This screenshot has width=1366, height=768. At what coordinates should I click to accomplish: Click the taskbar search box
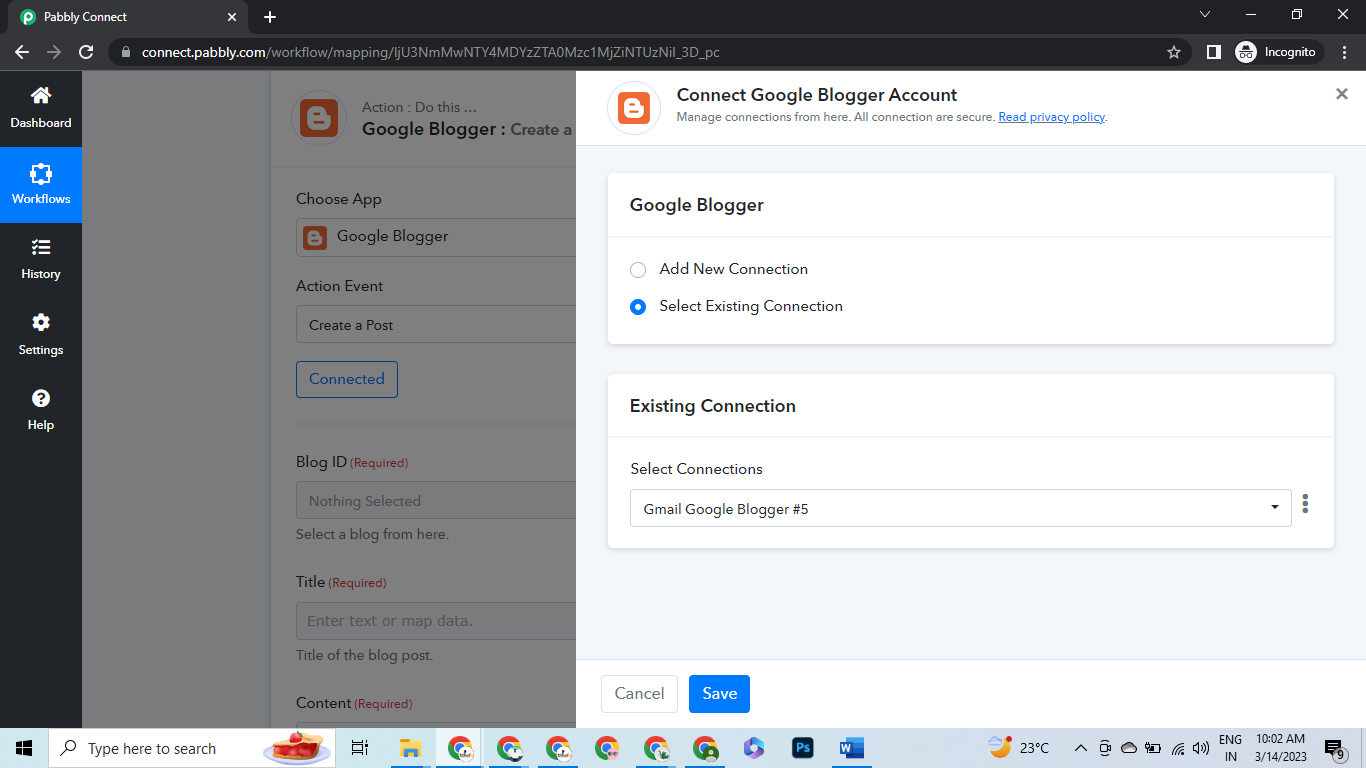point(192,748)
